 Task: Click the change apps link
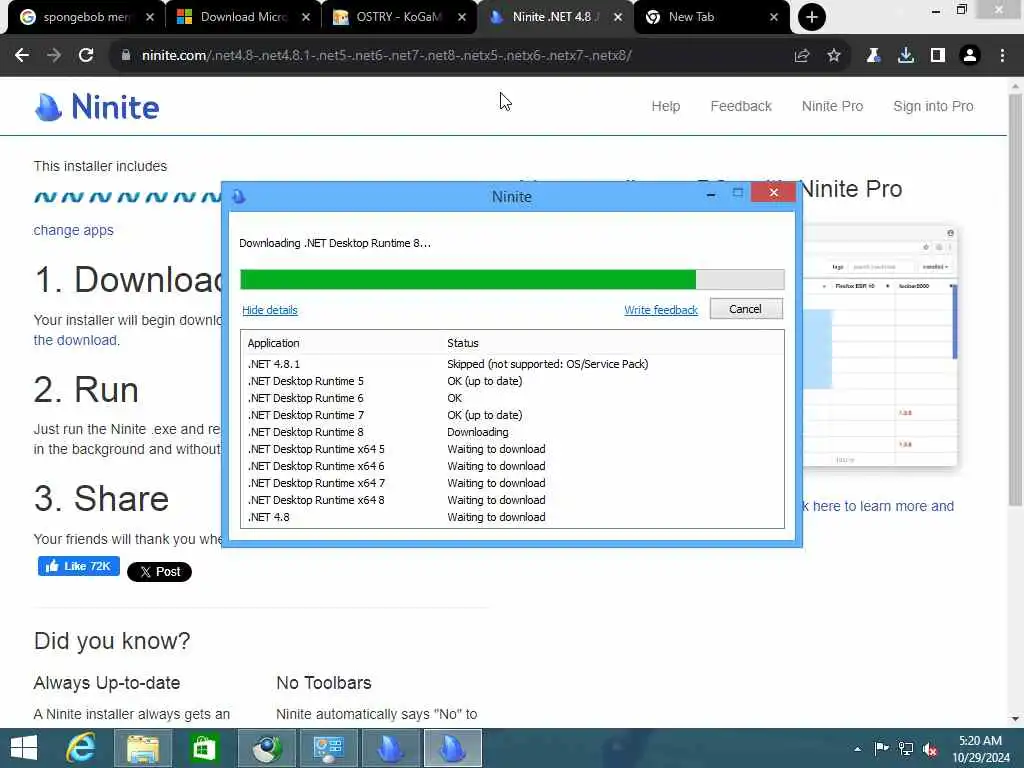tap(73, 231)
